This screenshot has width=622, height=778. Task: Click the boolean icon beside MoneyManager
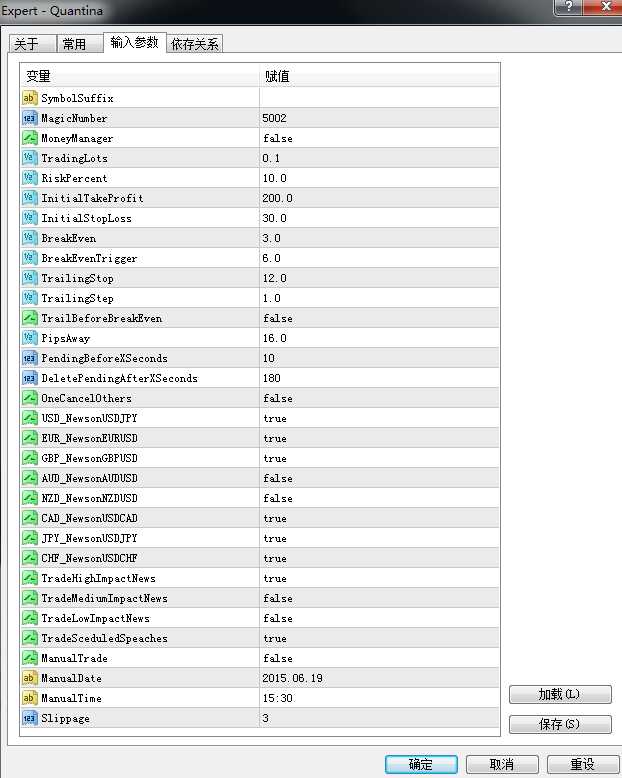tap(29, 138)
